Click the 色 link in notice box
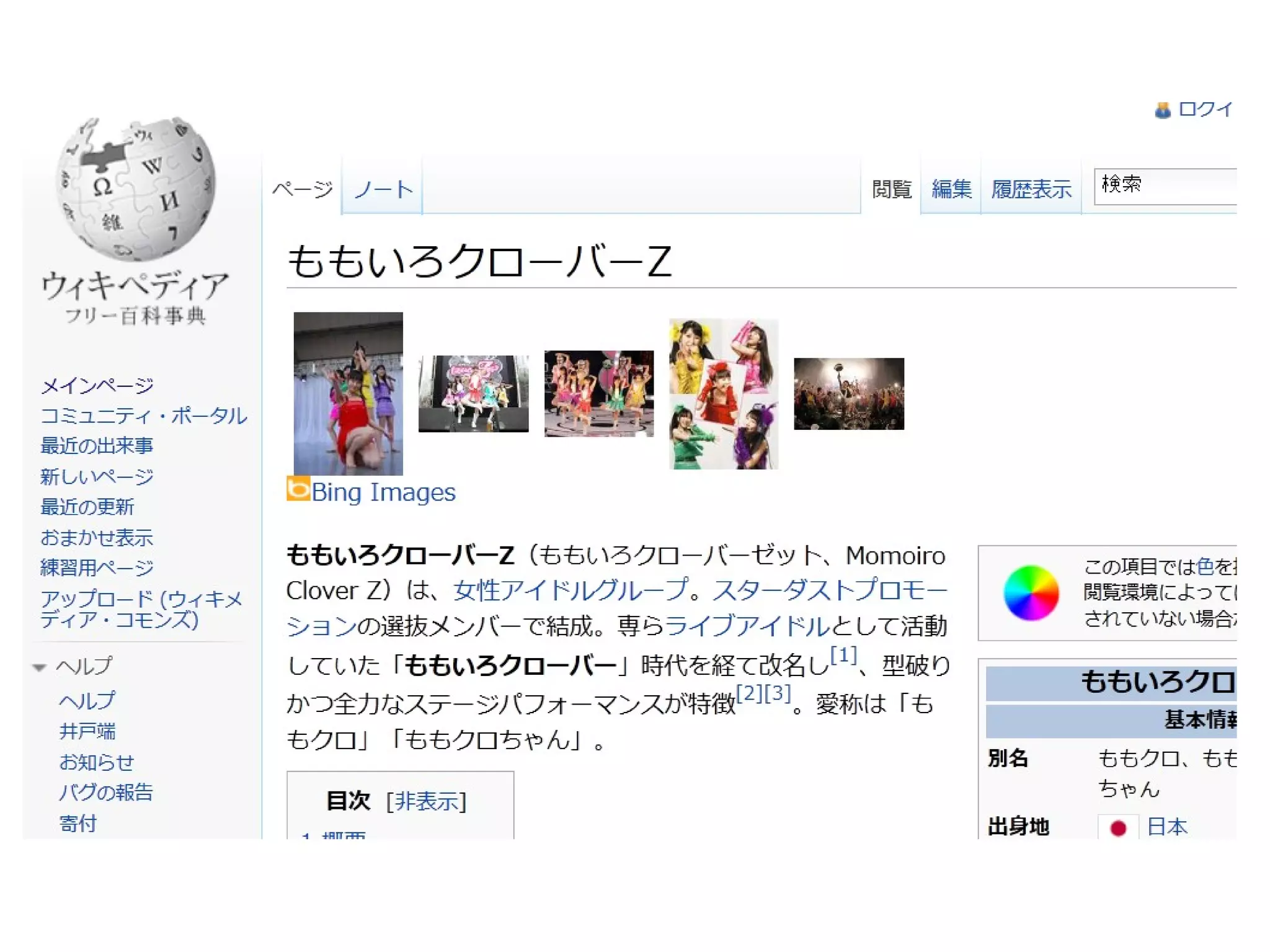1270x952 pixels. (1205, 566)
